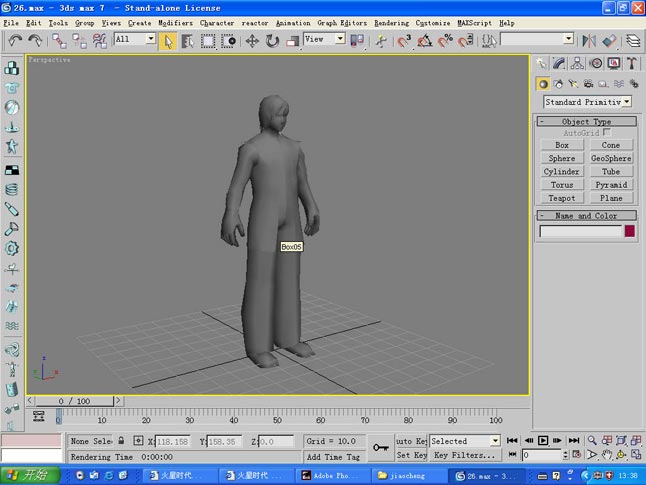Click the time slider 0 / 100 handle

(74, 401)
